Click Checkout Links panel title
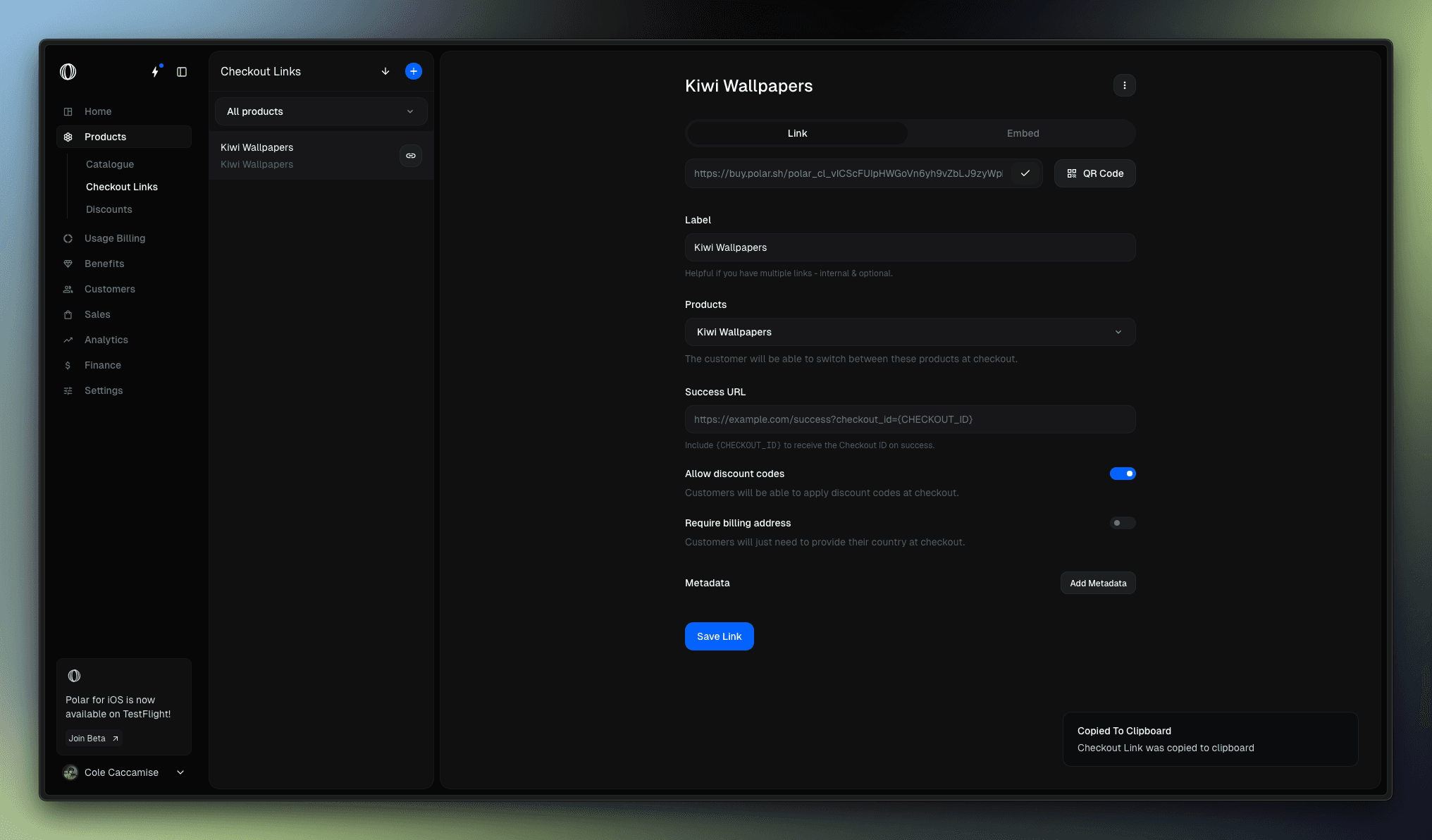This screenshot has height=840, width=1432. coord(261,71)
